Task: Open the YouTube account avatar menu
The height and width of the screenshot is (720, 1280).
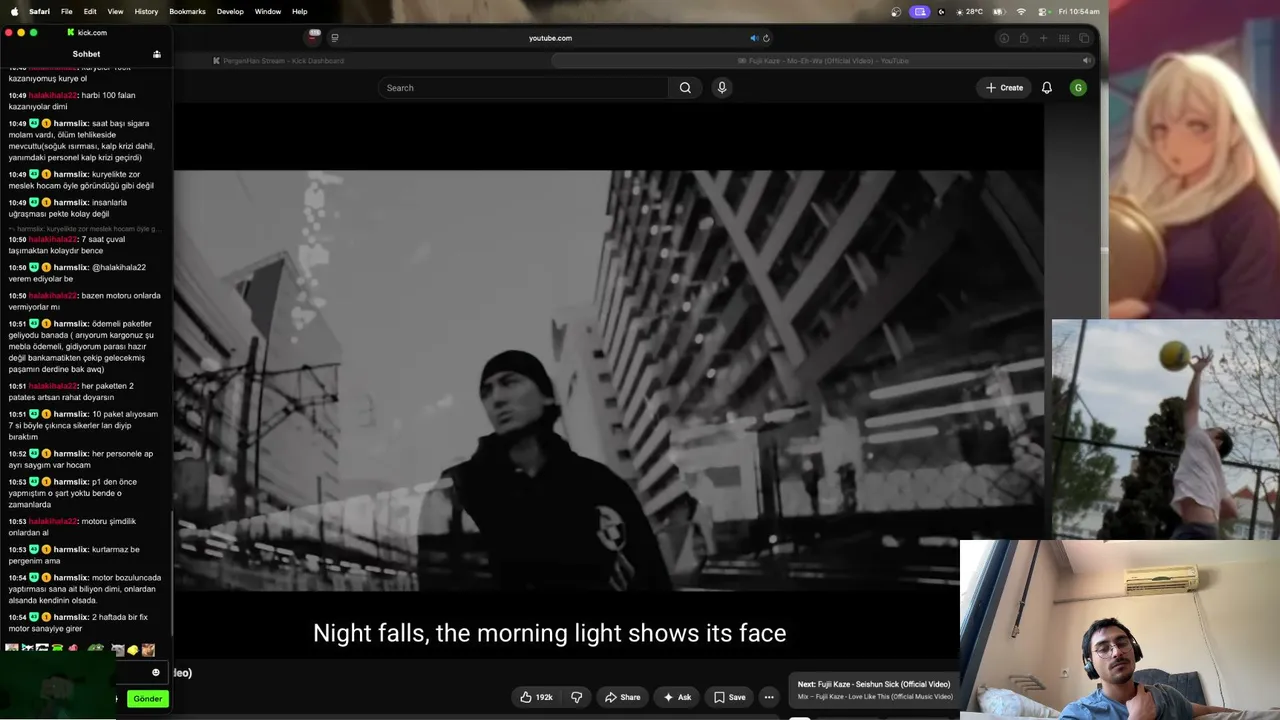Action: click(x=1078, y=88)
